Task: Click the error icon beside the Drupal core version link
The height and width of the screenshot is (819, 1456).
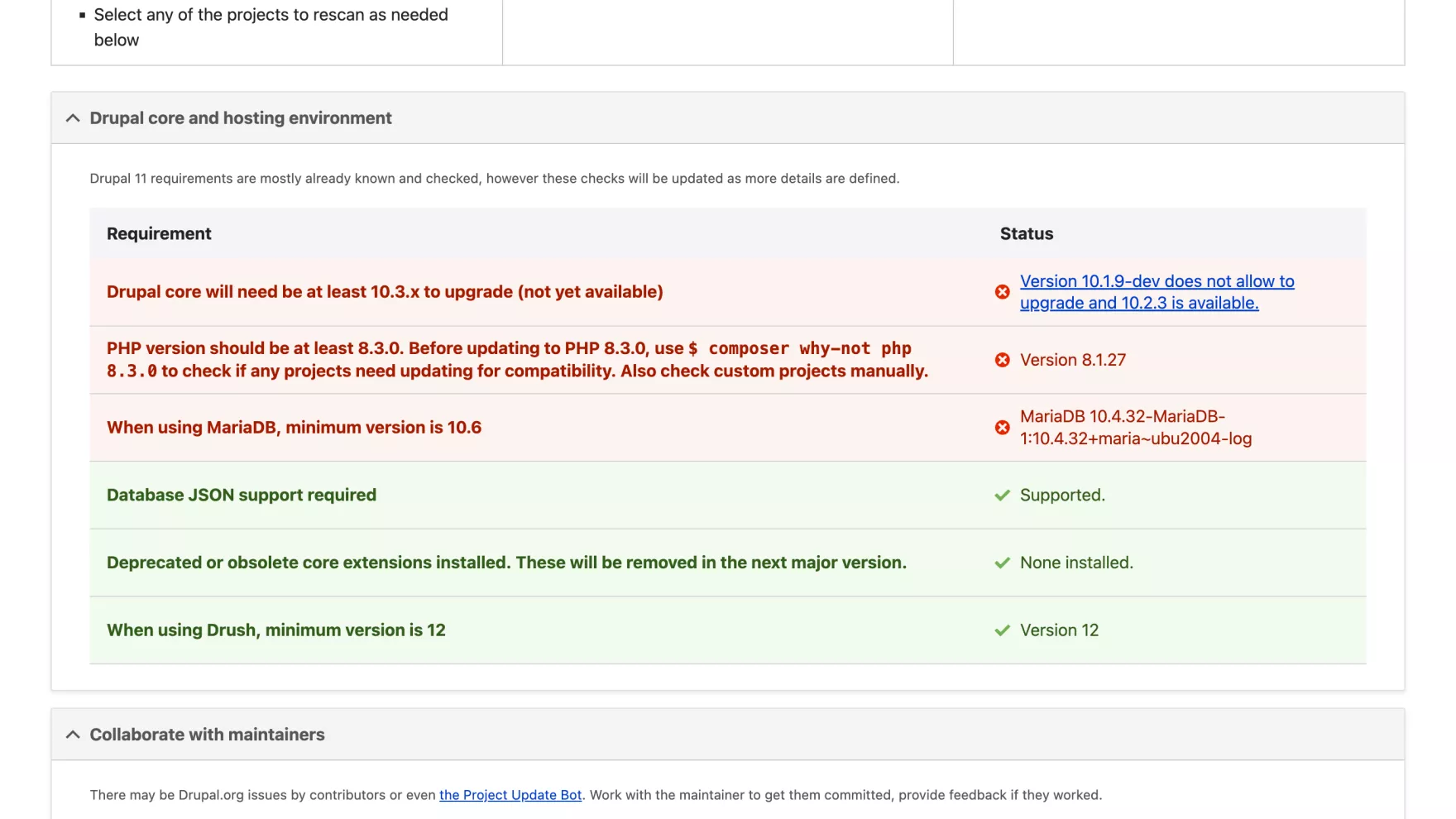Action: click(1002, 292)
